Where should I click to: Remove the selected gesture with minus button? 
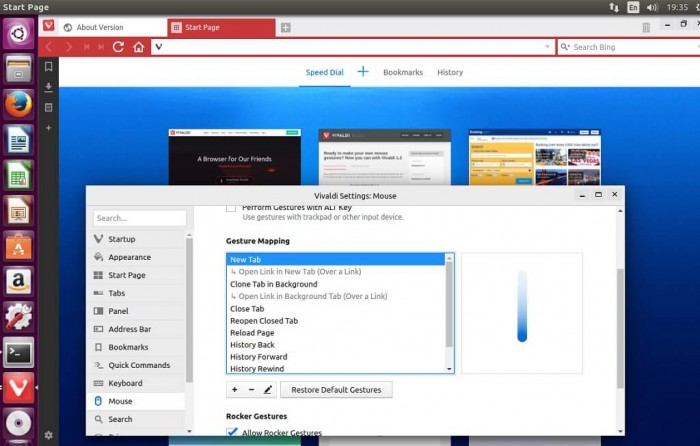(251, 390)
